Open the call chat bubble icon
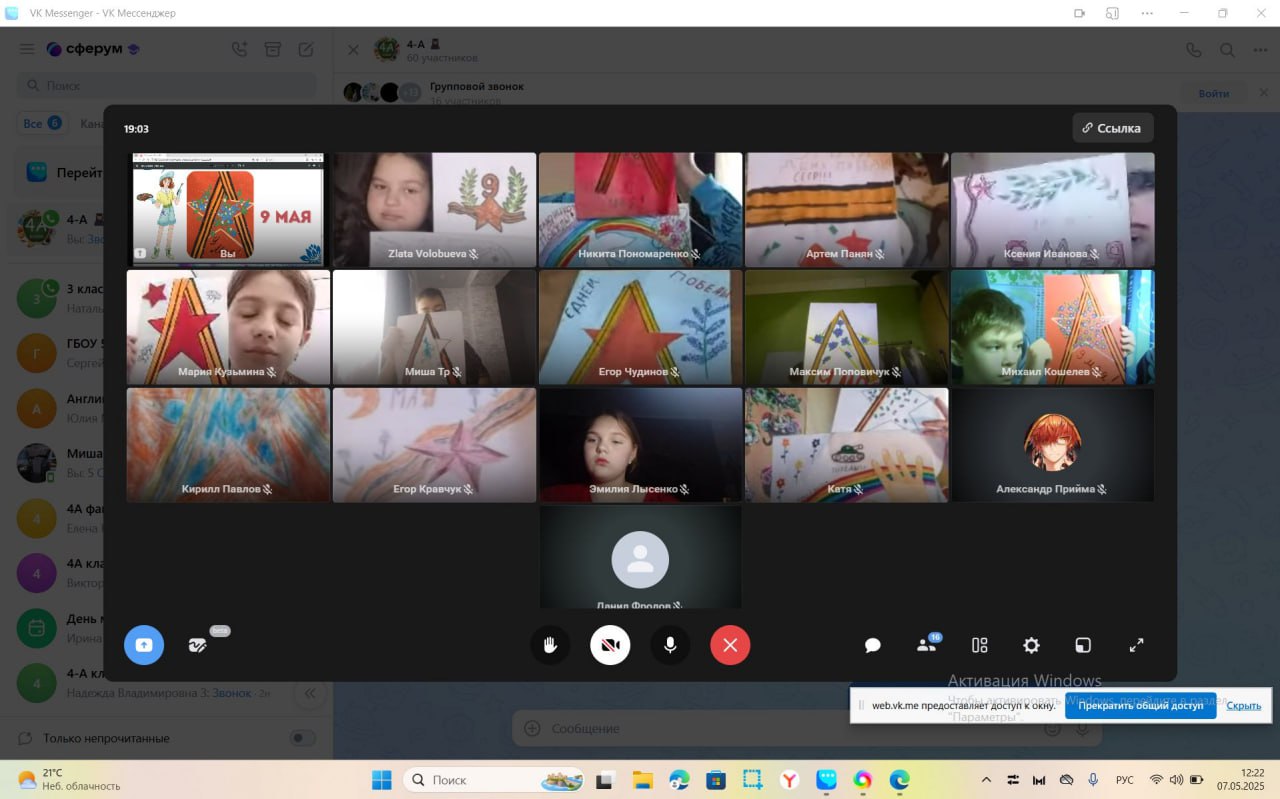The height and width of the screenshot is (799, 1280). pyautogui.click(x=873, y=645)
